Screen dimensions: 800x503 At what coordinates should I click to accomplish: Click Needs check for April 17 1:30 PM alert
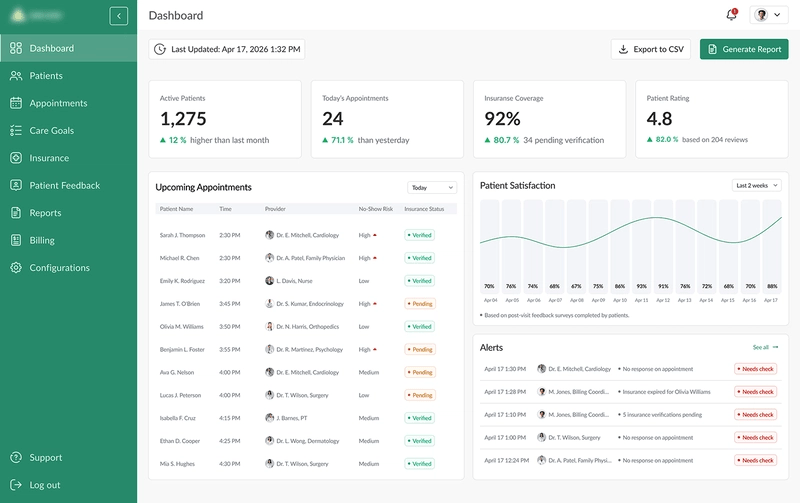pyautogui.click(x=756, y=369)
